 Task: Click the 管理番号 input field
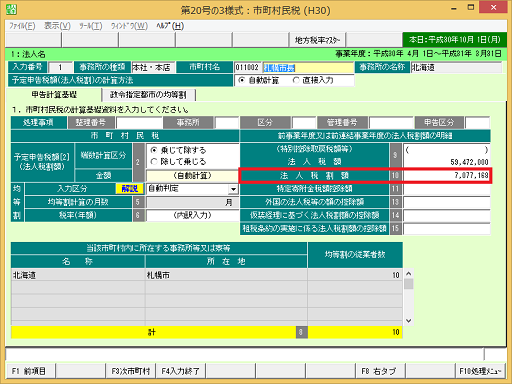(391, 123)
